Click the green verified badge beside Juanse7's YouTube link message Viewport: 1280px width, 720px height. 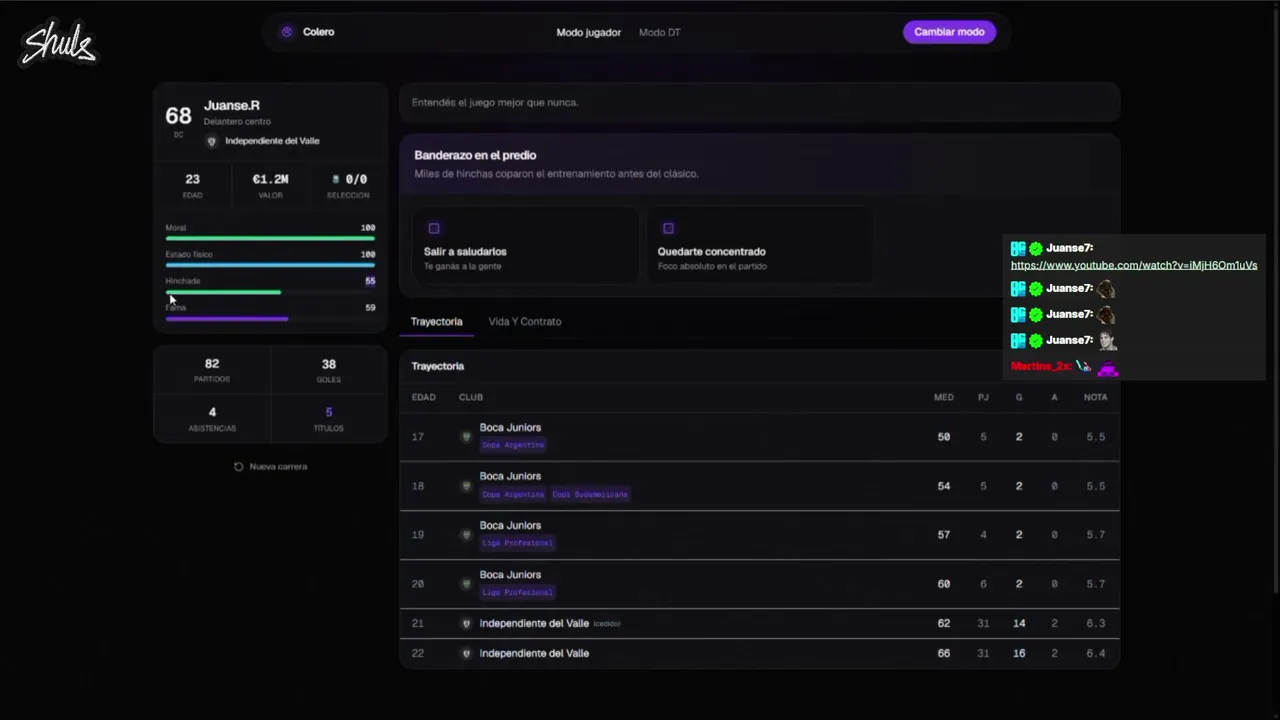[x=1036, y=248]
